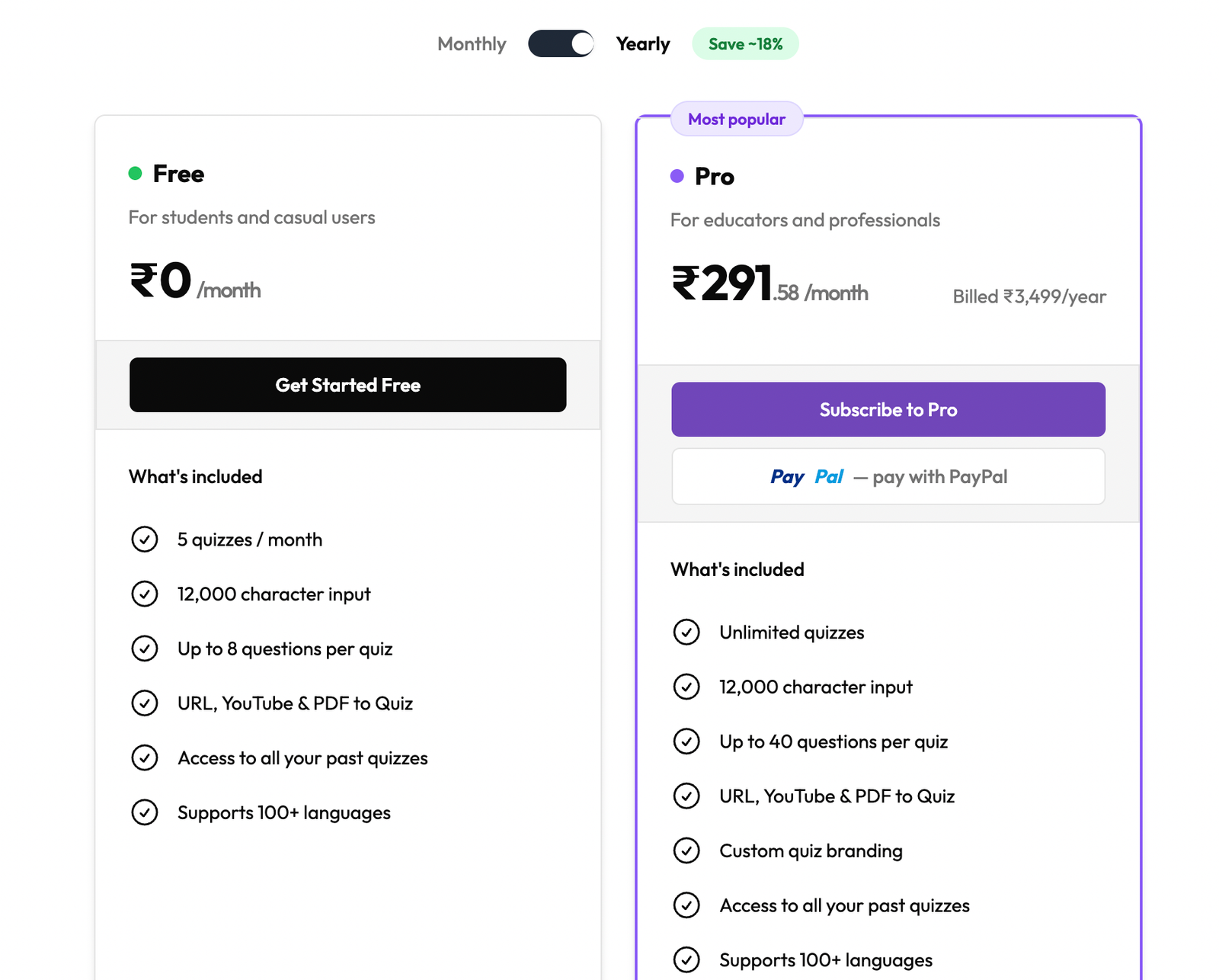This screenshot has width=1219, height=980.
Task: Select the Monthly billing label
Action: [472, 44]
